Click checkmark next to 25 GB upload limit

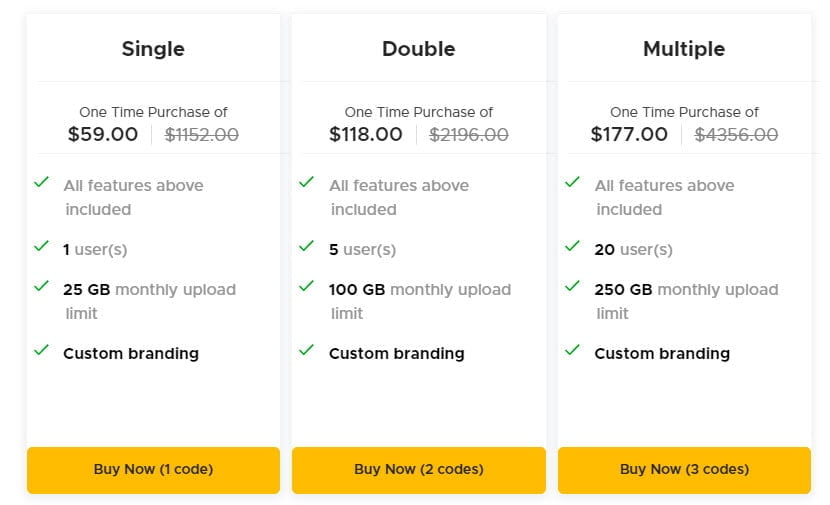coord(42,286)
